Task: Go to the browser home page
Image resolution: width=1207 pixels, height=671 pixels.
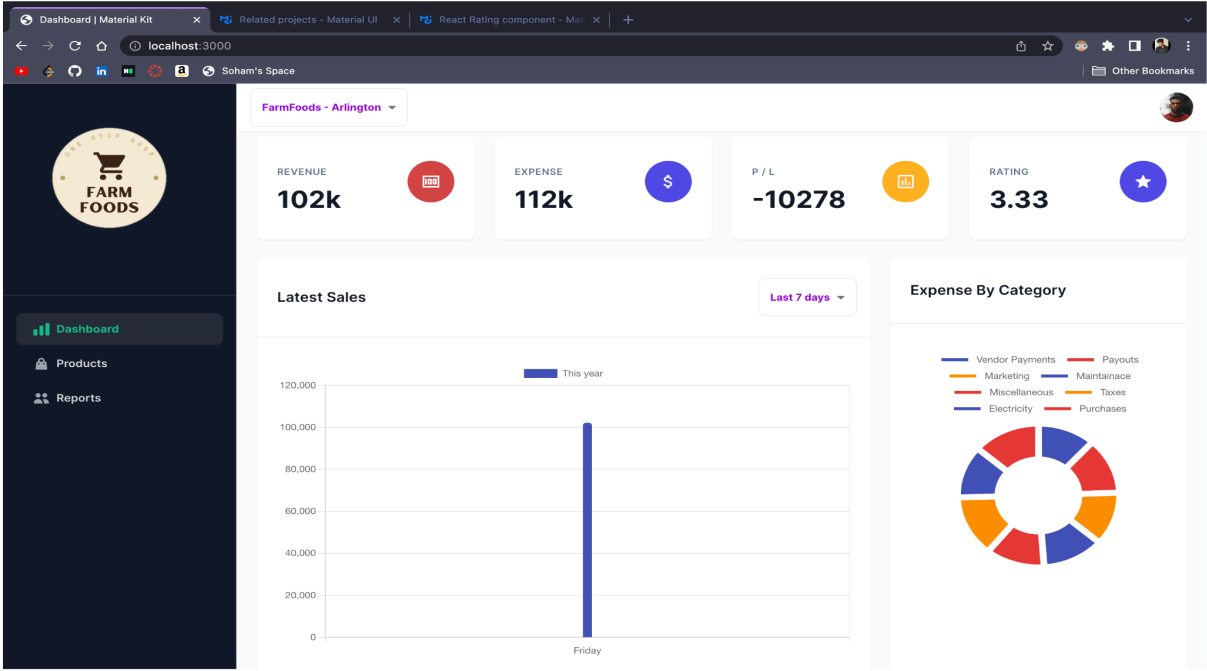Action: 101,45
